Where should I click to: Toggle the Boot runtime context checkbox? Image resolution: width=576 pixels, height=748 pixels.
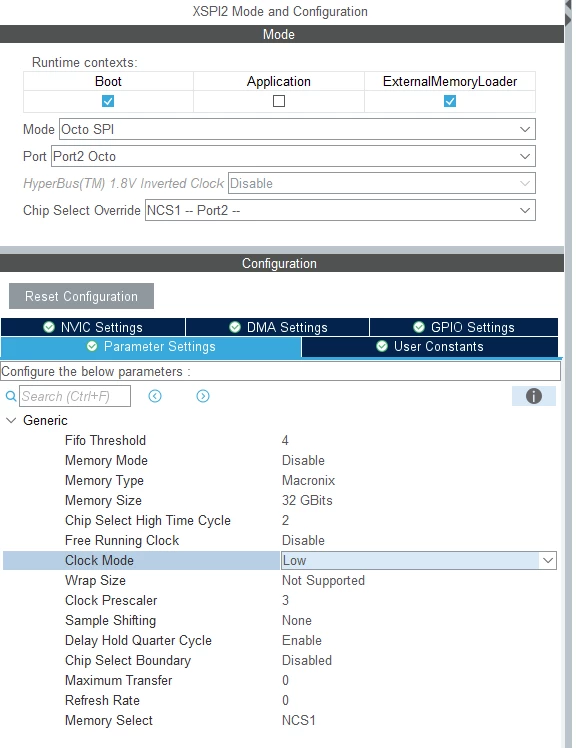click(108, 101)
